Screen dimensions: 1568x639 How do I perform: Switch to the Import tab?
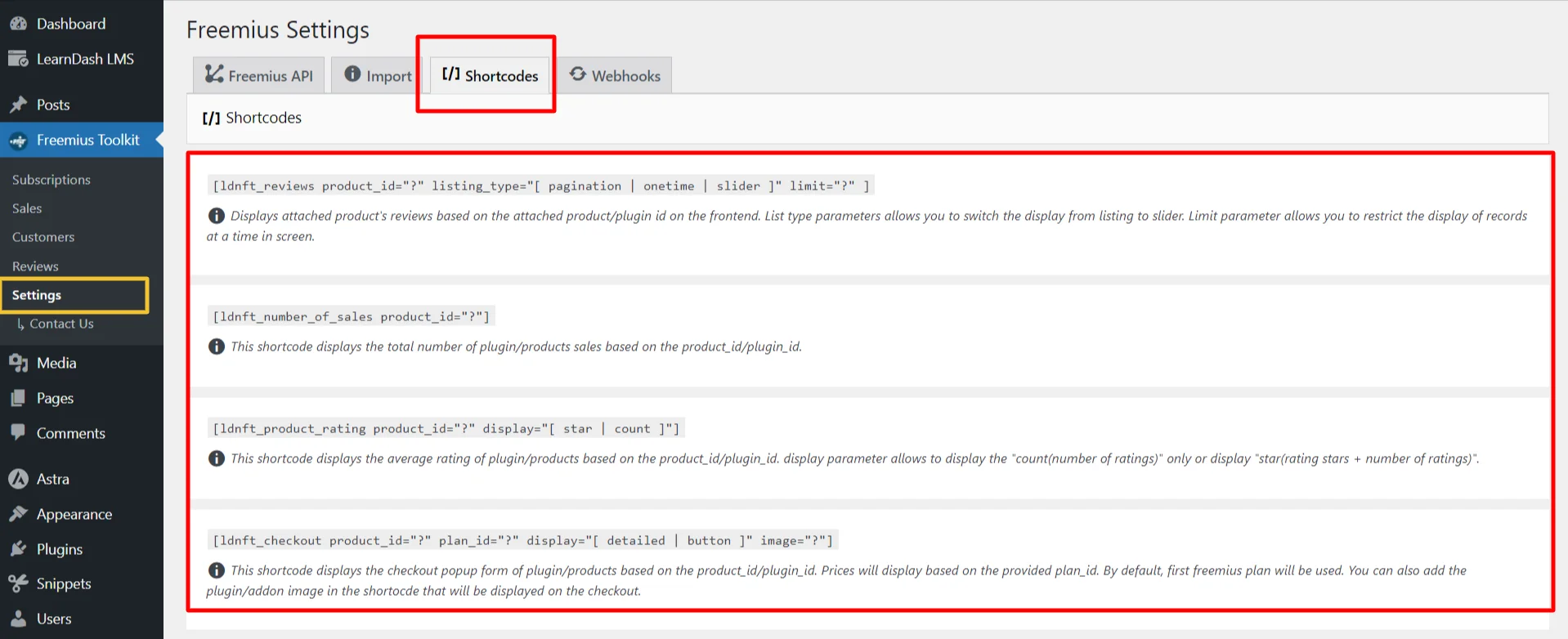click(378, 75)
